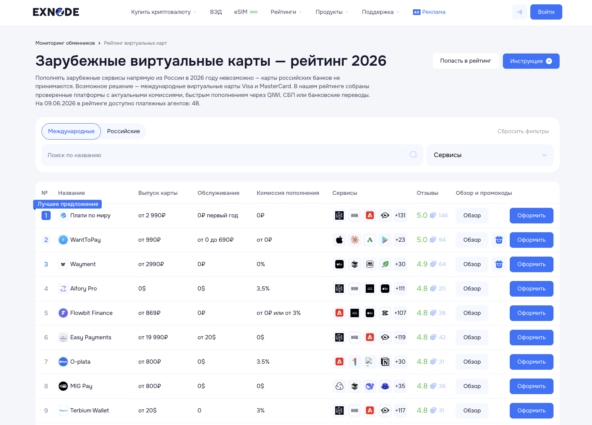Image resolution: width=592 pixels, height=425 pixels.
Task: Click Оформить for Terbium Wallet
Action: [x=531, y=410]
